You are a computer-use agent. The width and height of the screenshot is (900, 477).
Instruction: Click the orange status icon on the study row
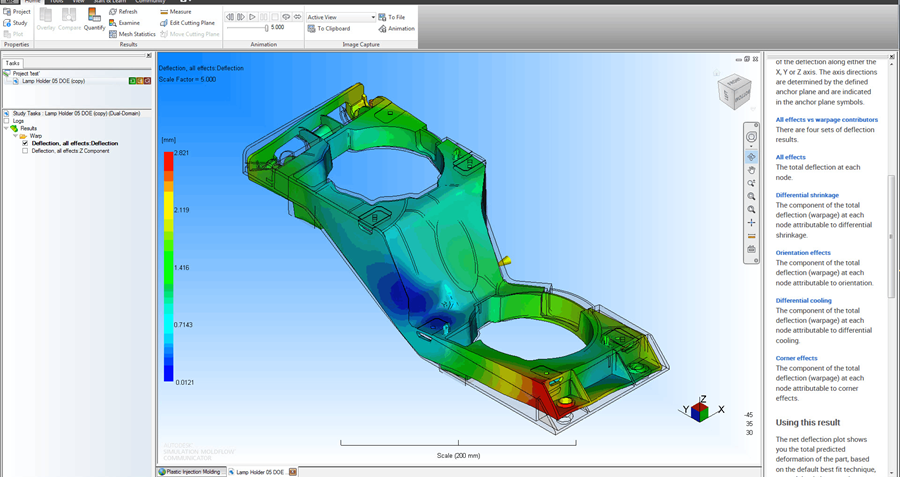click(x=140, y=81)
